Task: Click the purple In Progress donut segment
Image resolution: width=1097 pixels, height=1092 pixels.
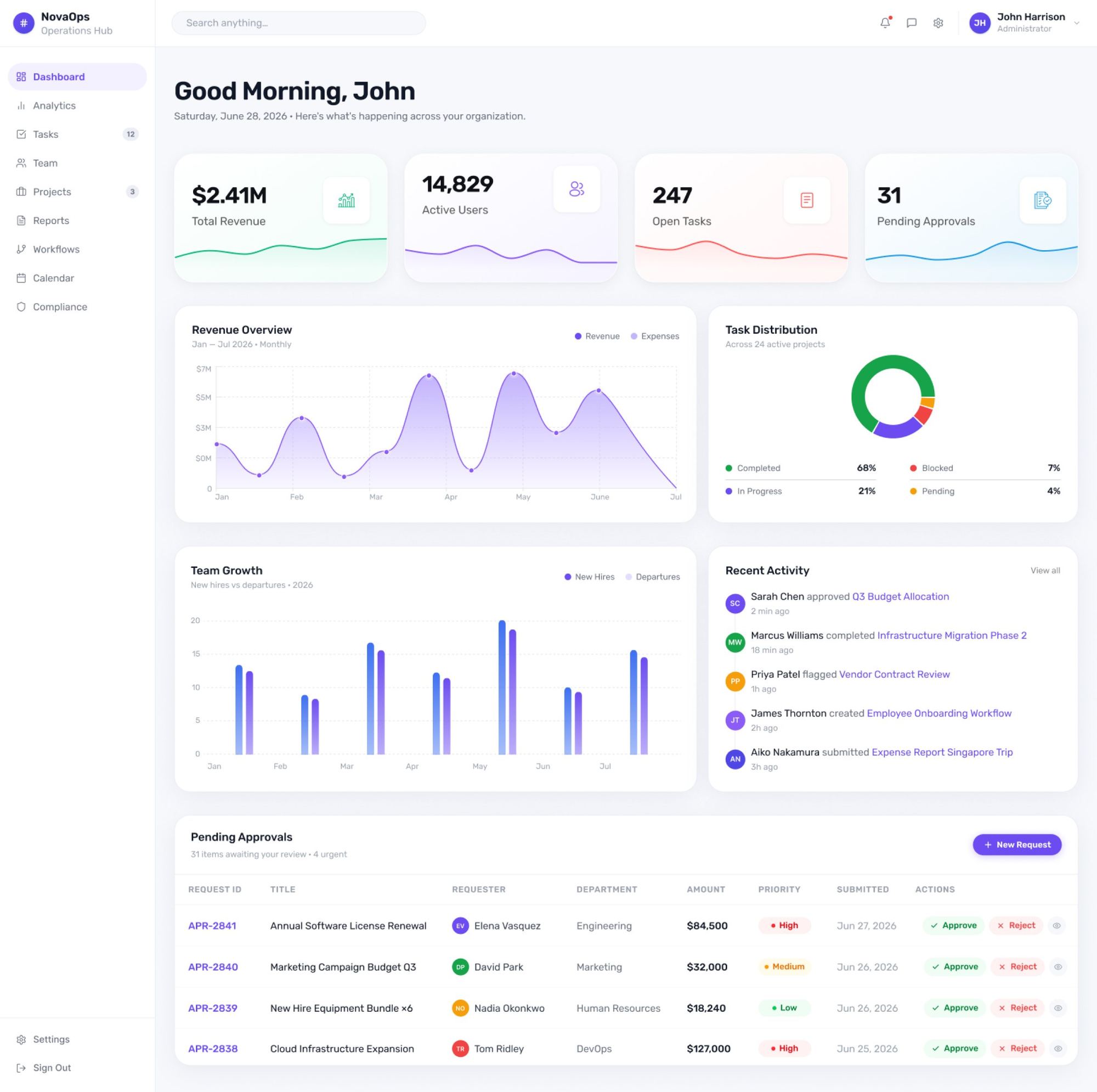Action: [898, 429]
